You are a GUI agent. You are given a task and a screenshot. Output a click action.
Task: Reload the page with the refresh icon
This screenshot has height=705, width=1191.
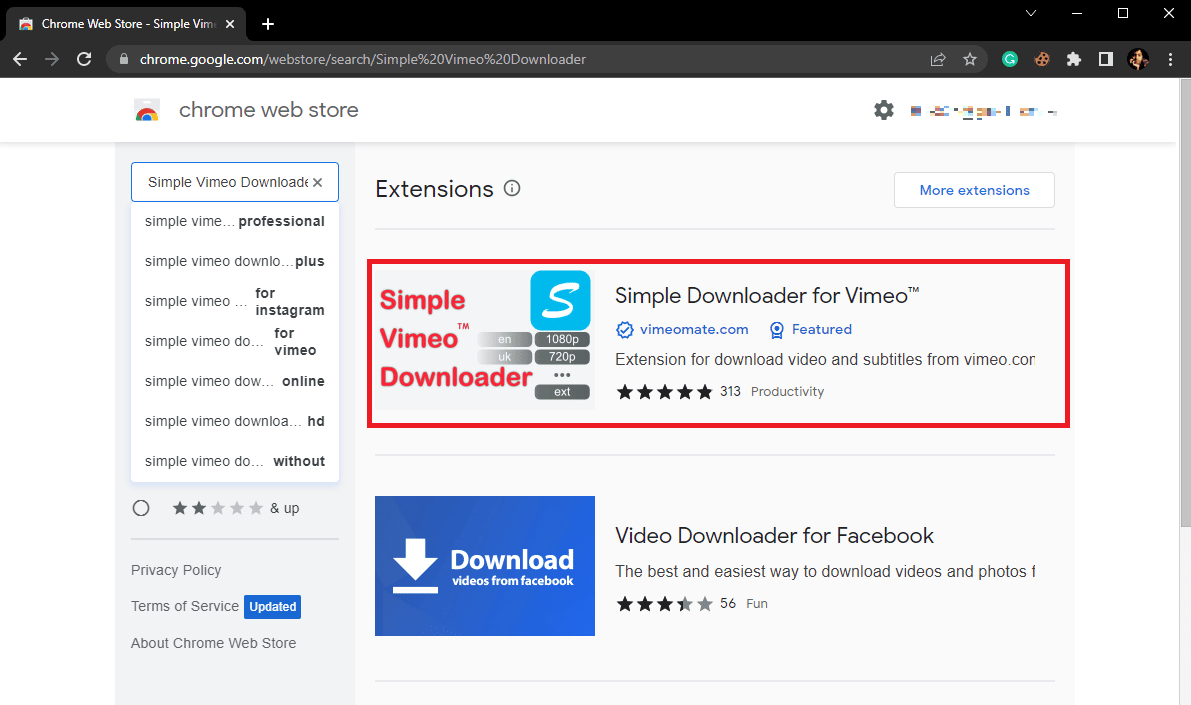pos(84,59)
